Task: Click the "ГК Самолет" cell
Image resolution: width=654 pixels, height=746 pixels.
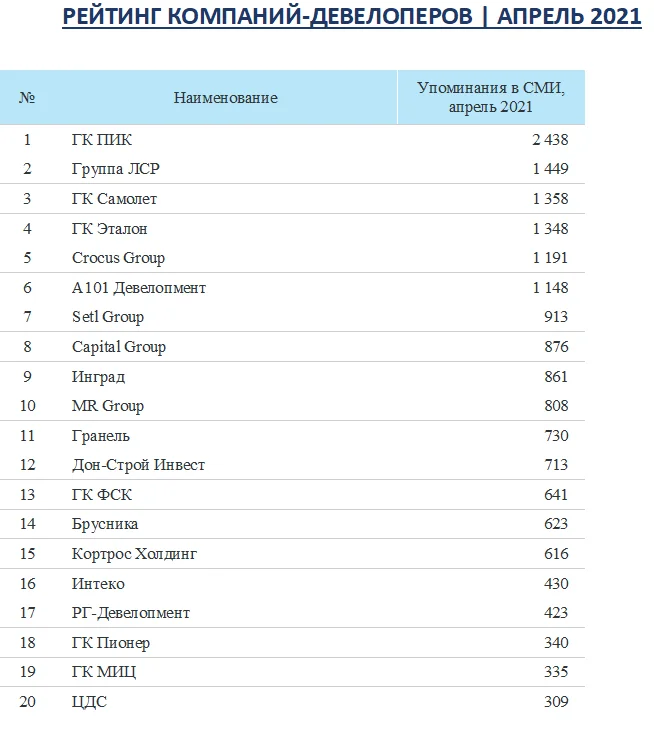Action: 114,199
